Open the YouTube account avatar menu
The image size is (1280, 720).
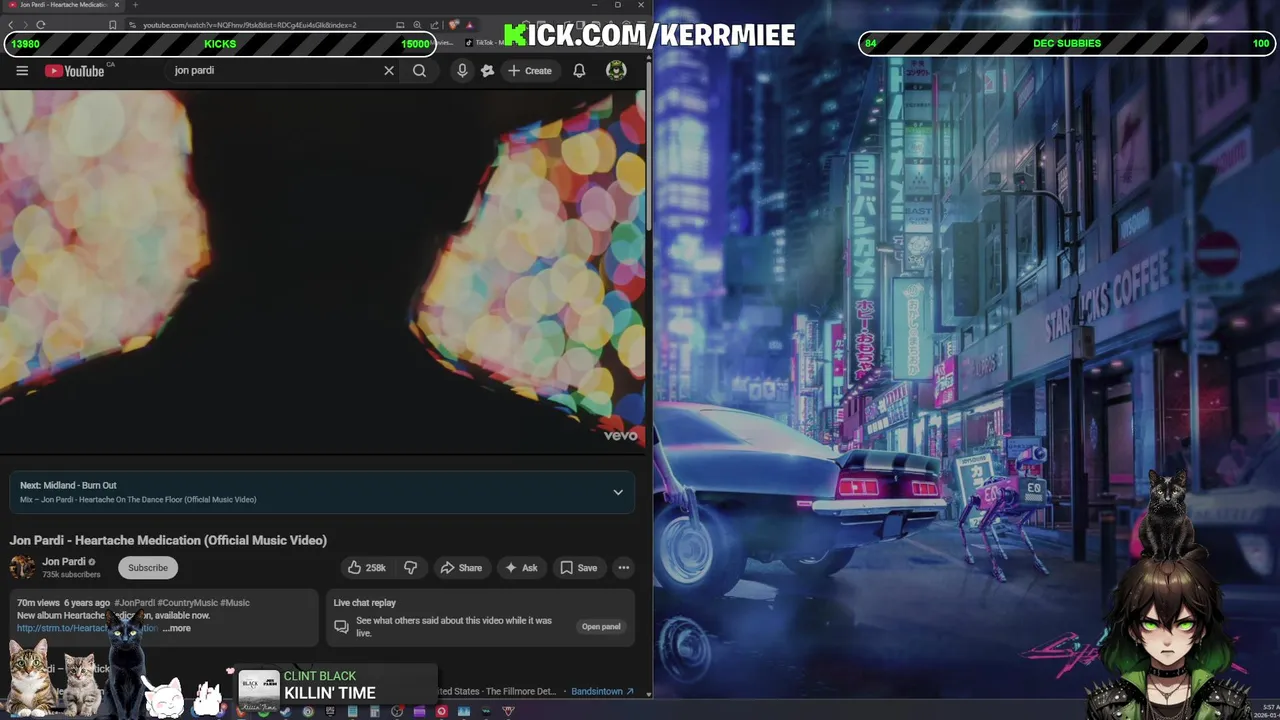tap(616, 70)
